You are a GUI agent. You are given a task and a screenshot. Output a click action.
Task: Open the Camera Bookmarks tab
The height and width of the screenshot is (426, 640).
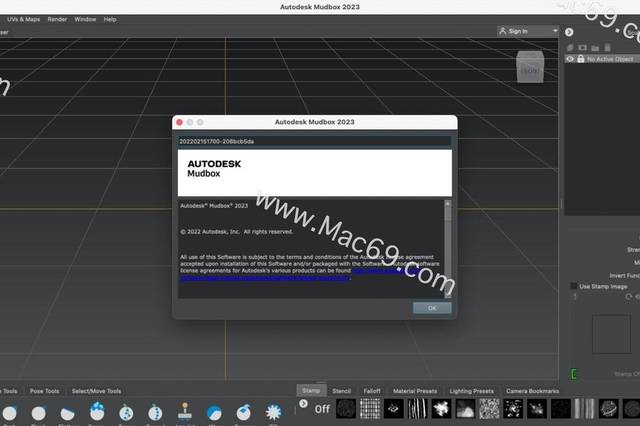pos(533,391)
